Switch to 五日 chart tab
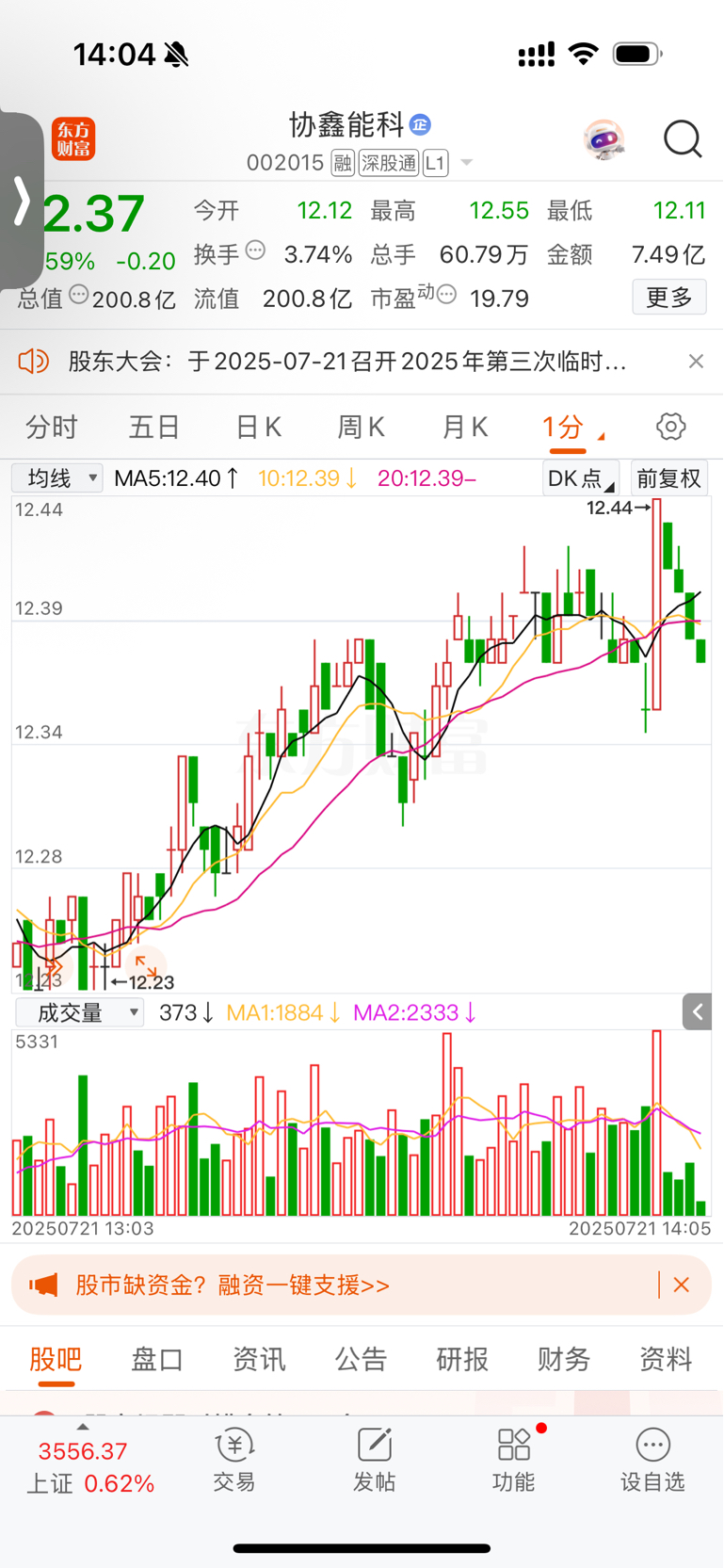The image size is (724, 1568). click(x=154, y=428)
